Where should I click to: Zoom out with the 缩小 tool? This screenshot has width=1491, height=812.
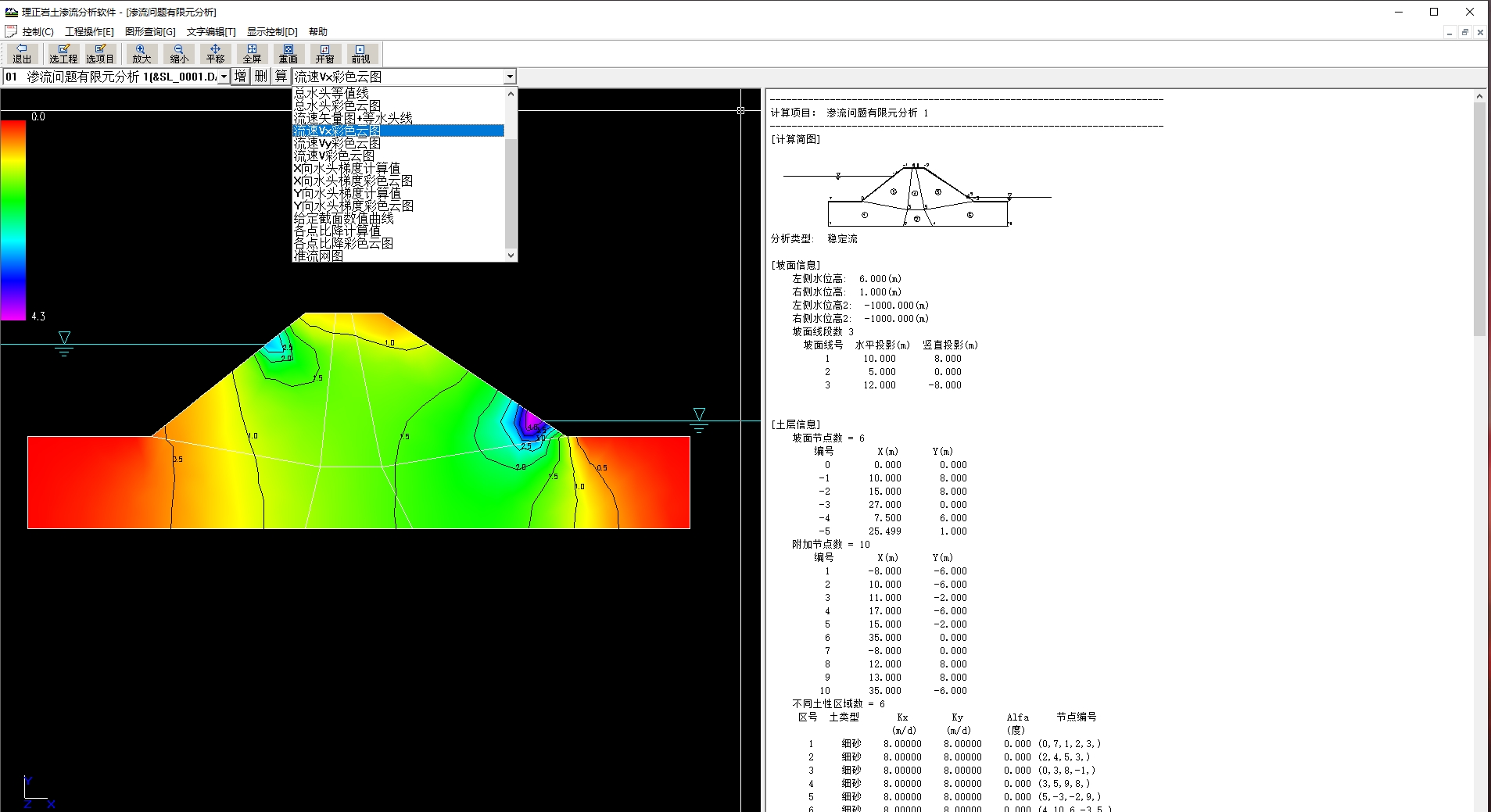[179, 54]
